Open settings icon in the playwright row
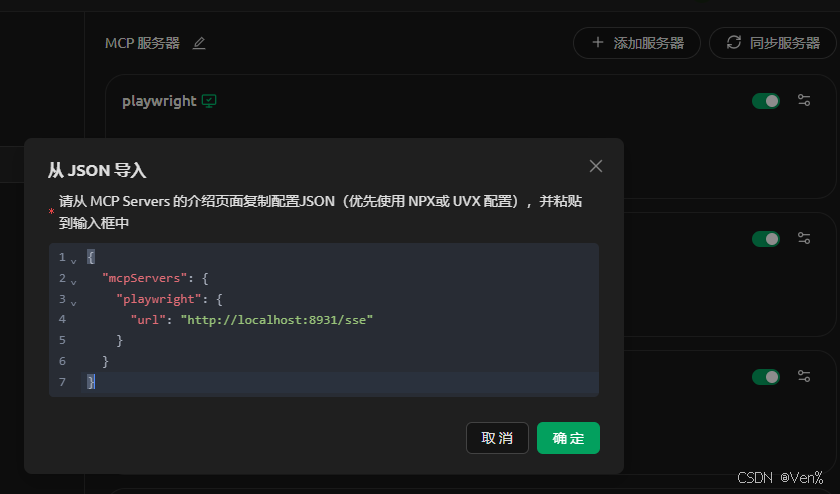 pyautogui.click(x=804, y=100)
